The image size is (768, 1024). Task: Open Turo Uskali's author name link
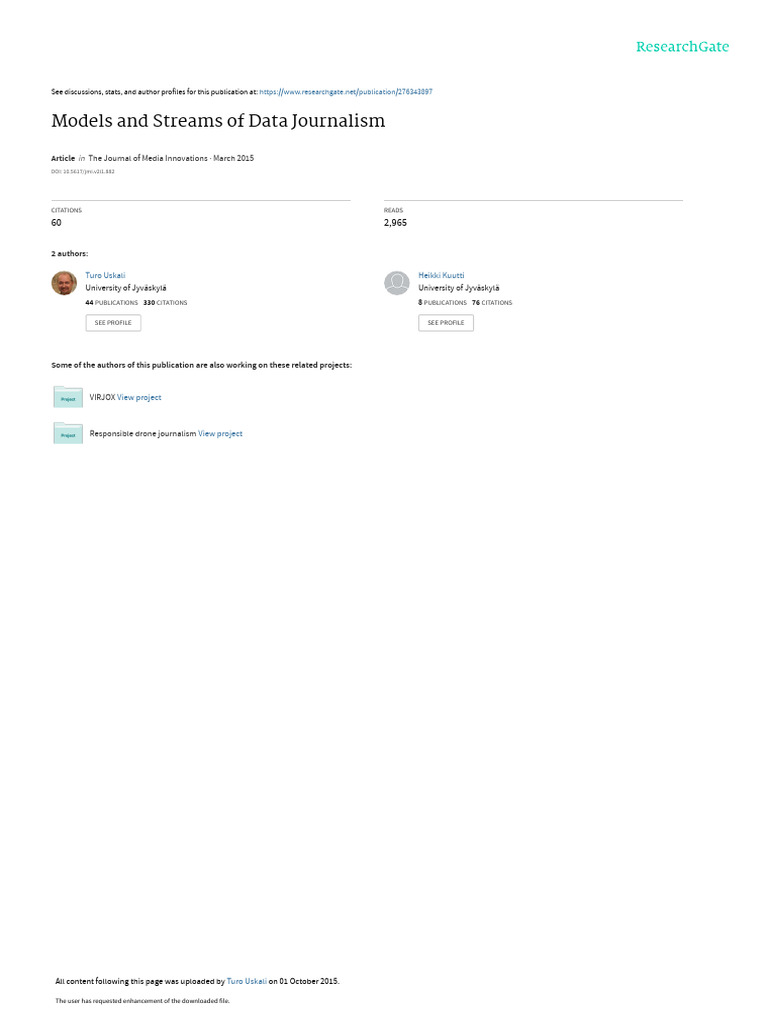105,276
